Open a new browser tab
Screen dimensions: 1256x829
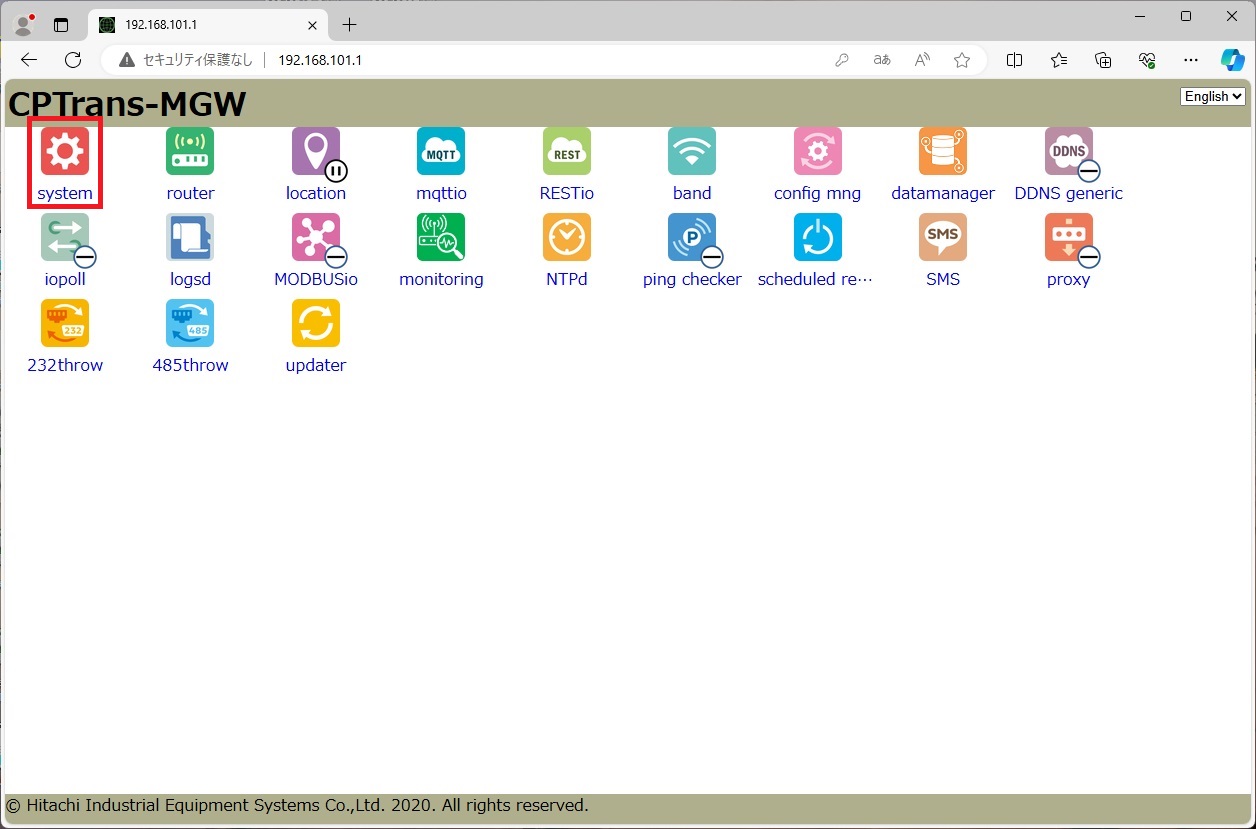click(x=349, y=24)
